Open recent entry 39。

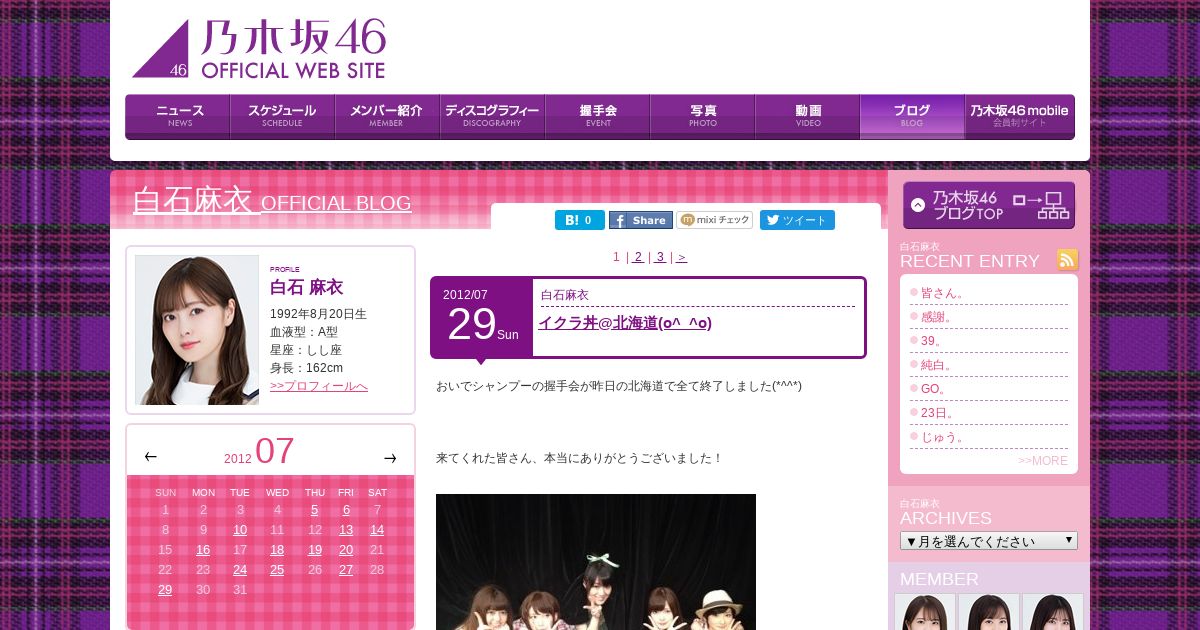point(932,341)
